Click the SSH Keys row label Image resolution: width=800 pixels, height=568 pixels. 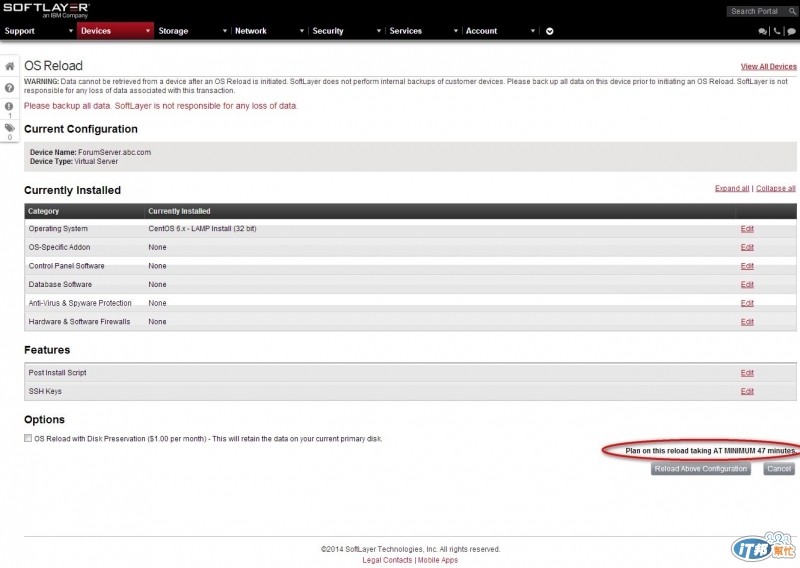click(45, 391)
